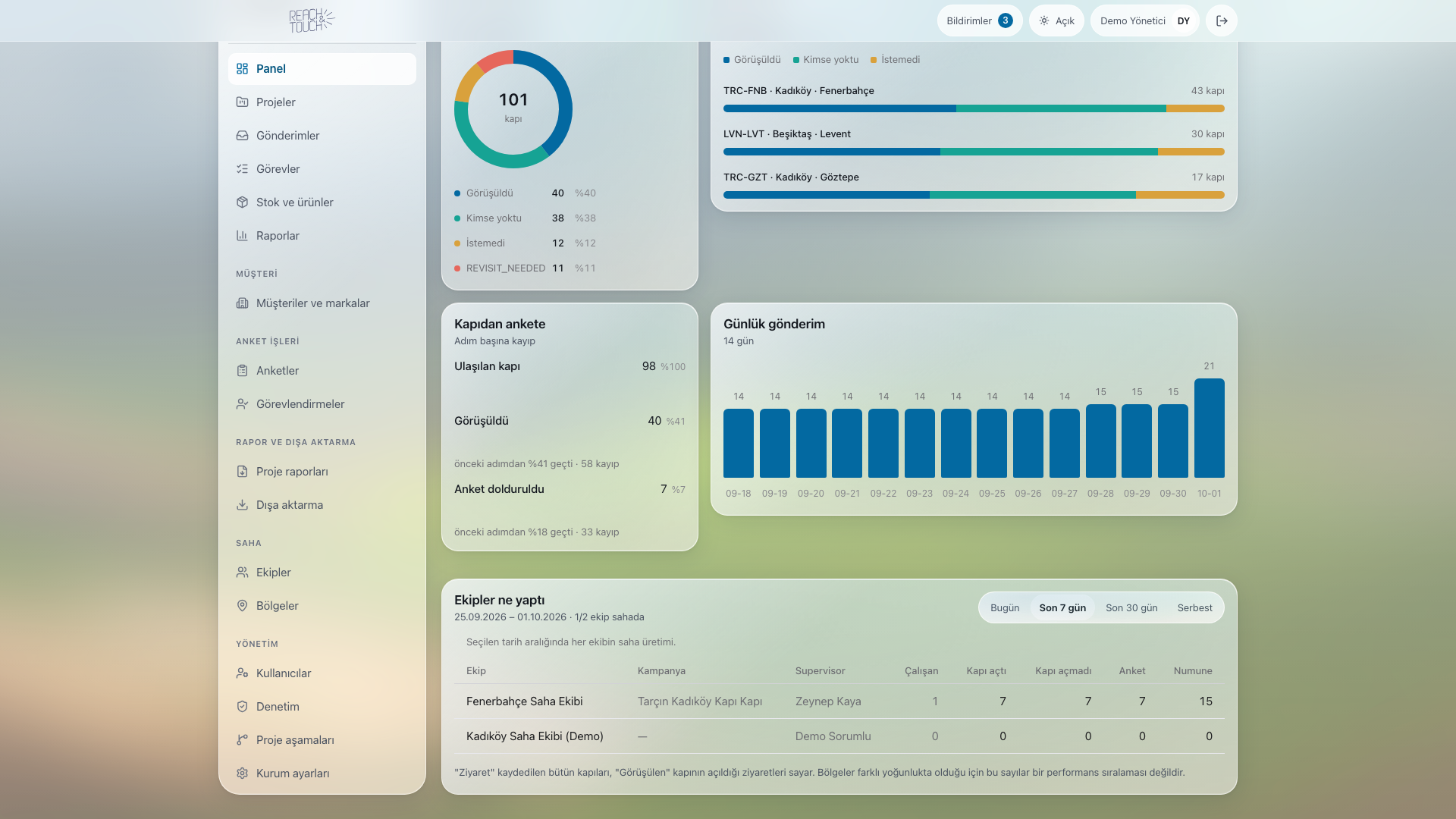
Task: Click the 10-01 daily bar in chart
Action: 1209,428
